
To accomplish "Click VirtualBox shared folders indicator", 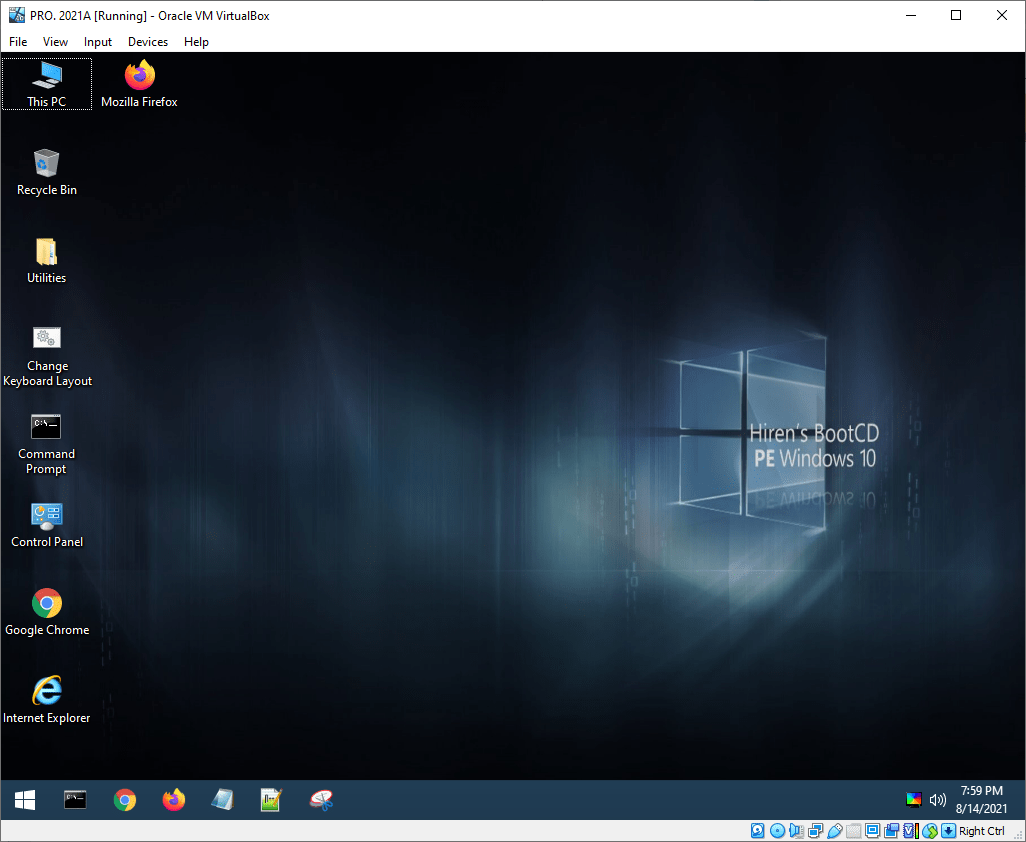I will (x=853, y=831).
